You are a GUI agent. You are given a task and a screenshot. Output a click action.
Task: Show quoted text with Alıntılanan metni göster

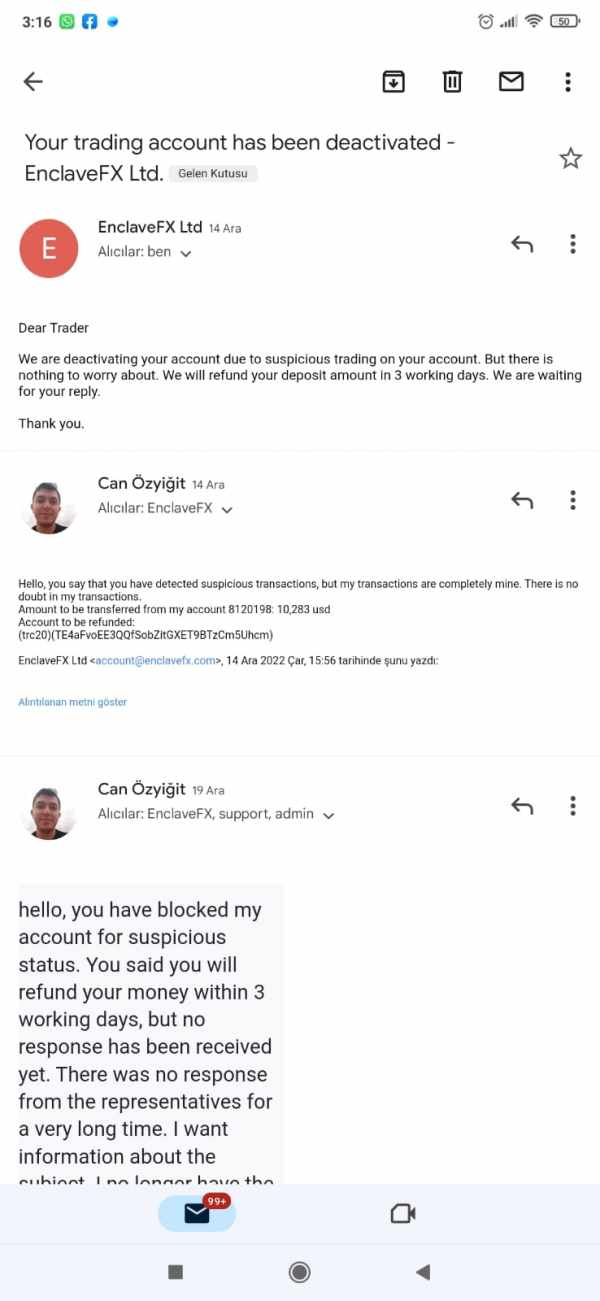click(x=73, y=702)
